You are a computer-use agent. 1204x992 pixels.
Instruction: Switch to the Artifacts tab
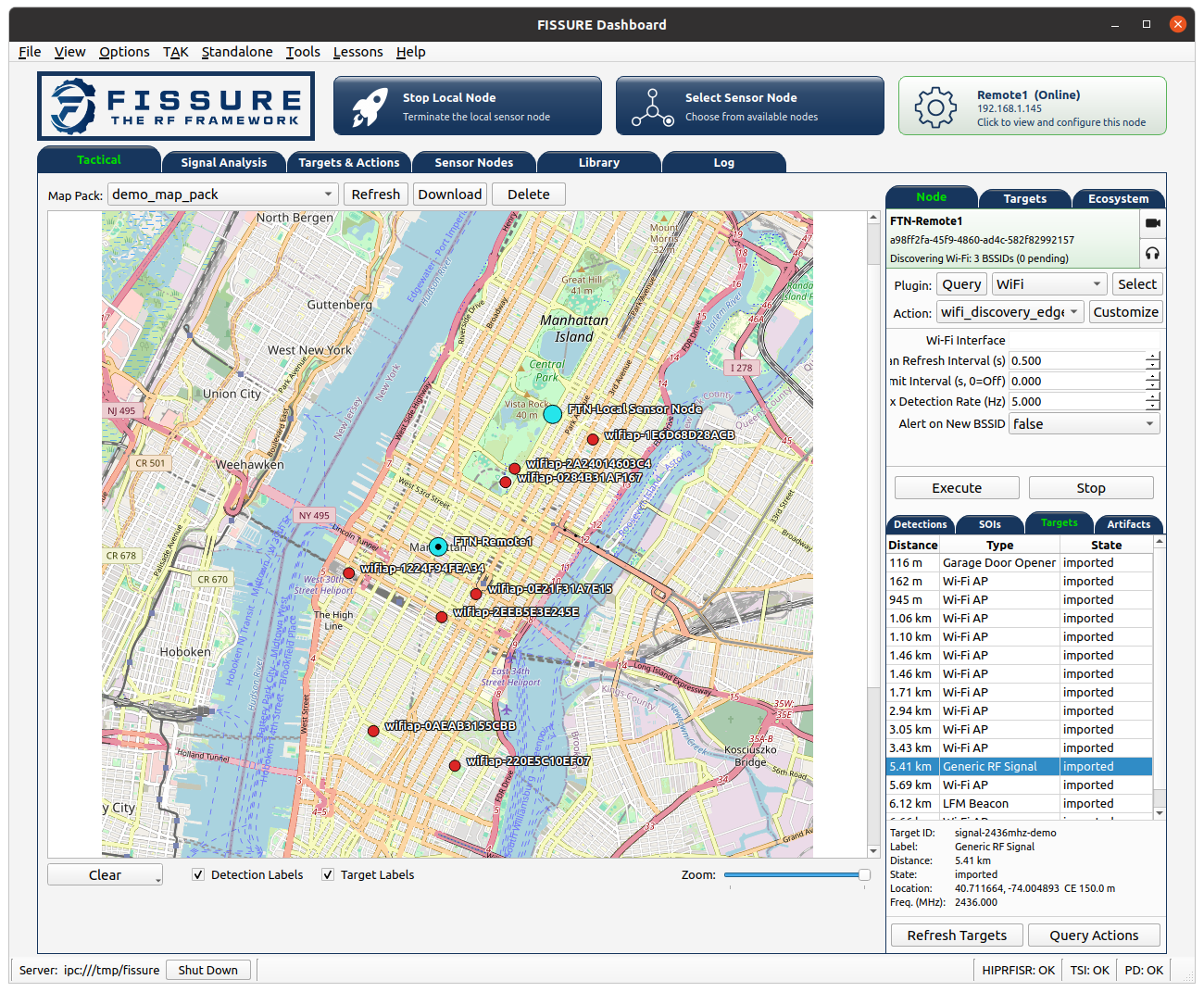point(1128,524)
